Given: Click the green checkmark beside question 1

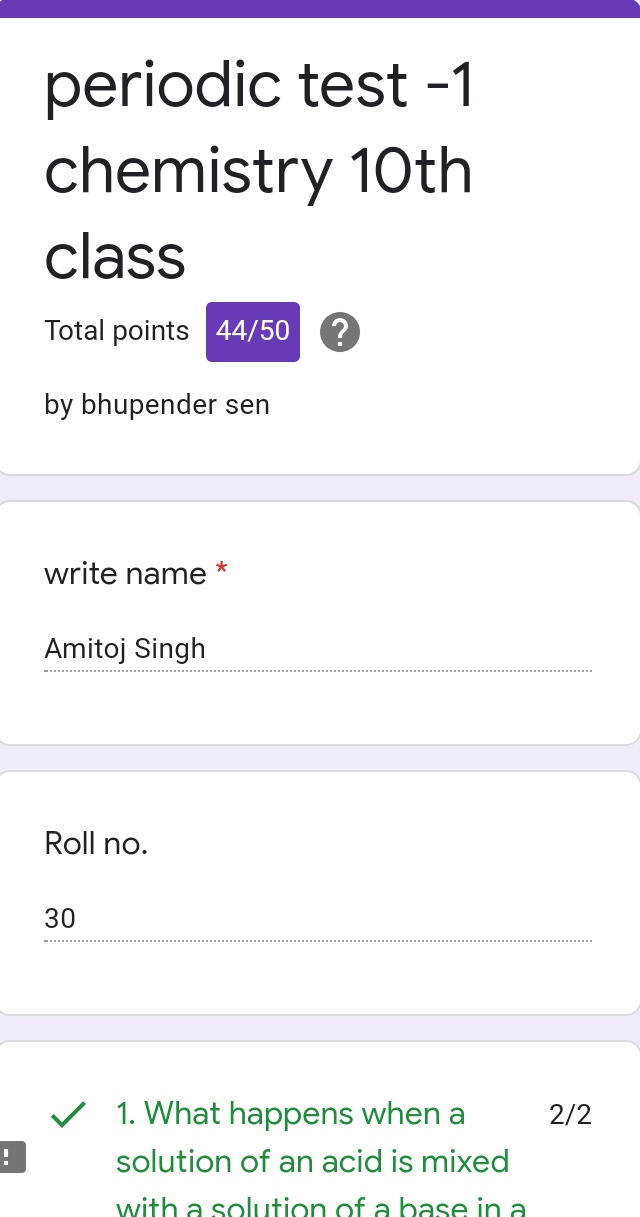Looking at the screenshot, I should 68,1115.
